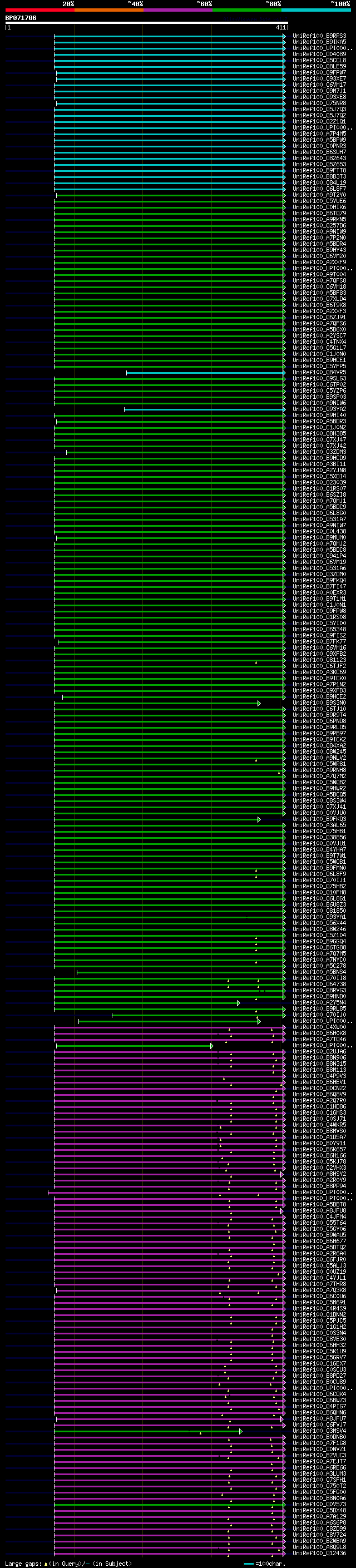
Task: Click the UniRef100_B9PB97 label
Action: (319, 734)
